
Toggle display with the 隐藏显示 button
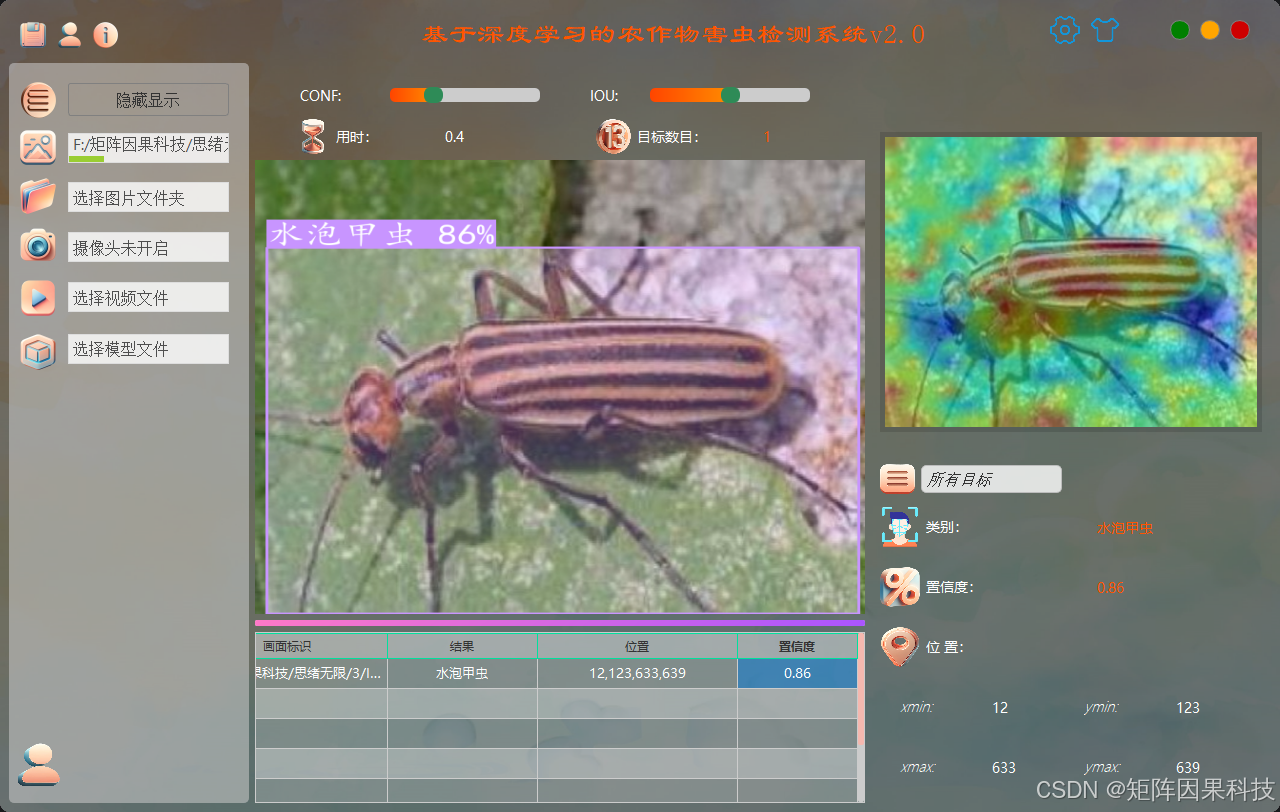coord(148,100)
